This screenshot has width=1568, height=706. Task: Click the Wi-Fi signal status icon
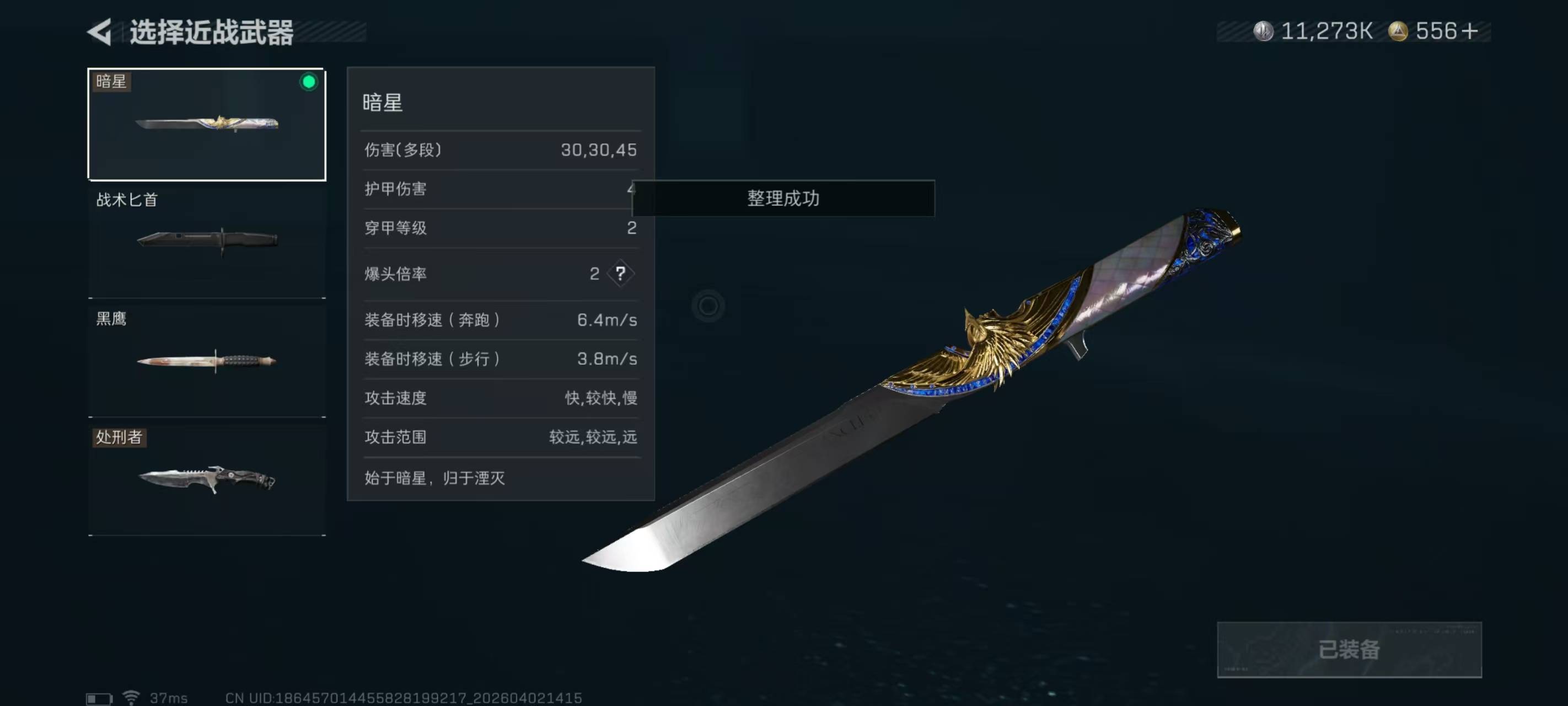pyautogui.click(x=131, y=698)
